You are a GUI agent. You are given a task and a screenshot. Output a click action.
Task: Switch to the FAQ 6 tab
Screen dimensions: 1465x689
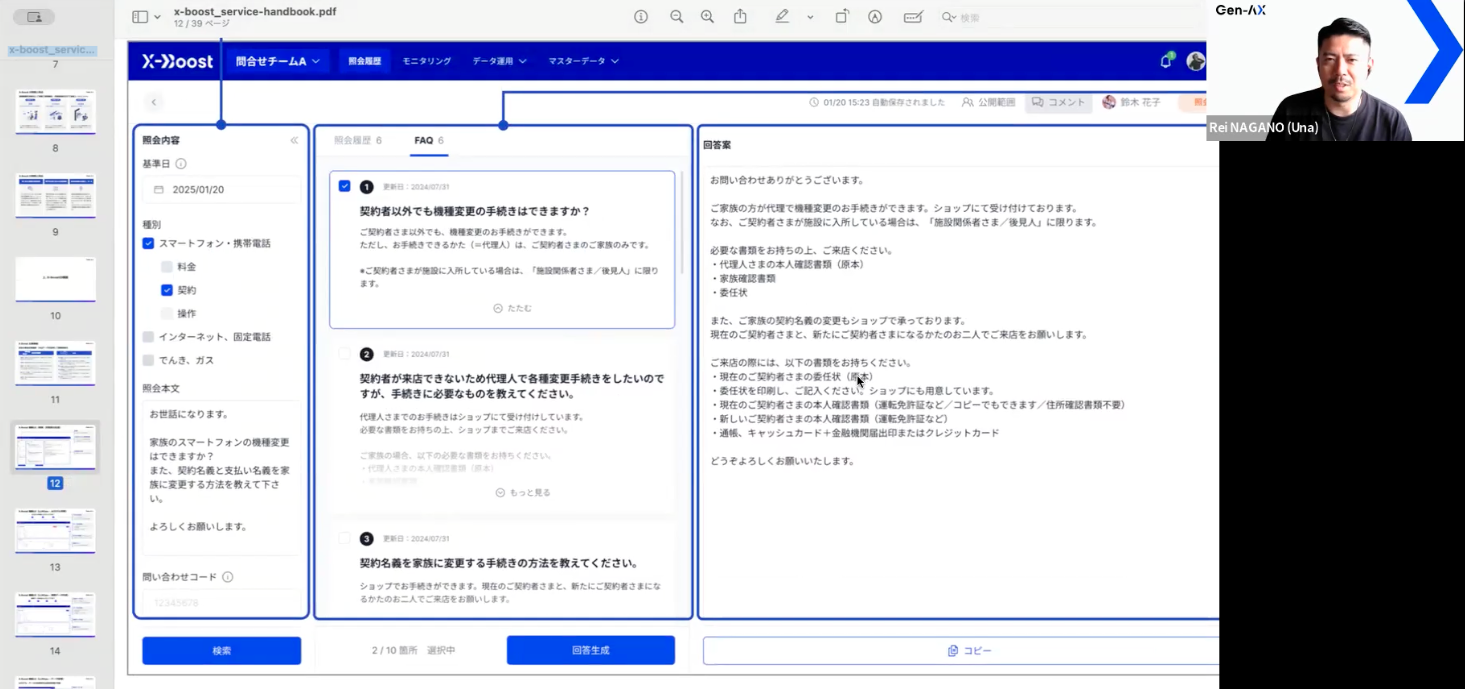click(x=428, y=141)
